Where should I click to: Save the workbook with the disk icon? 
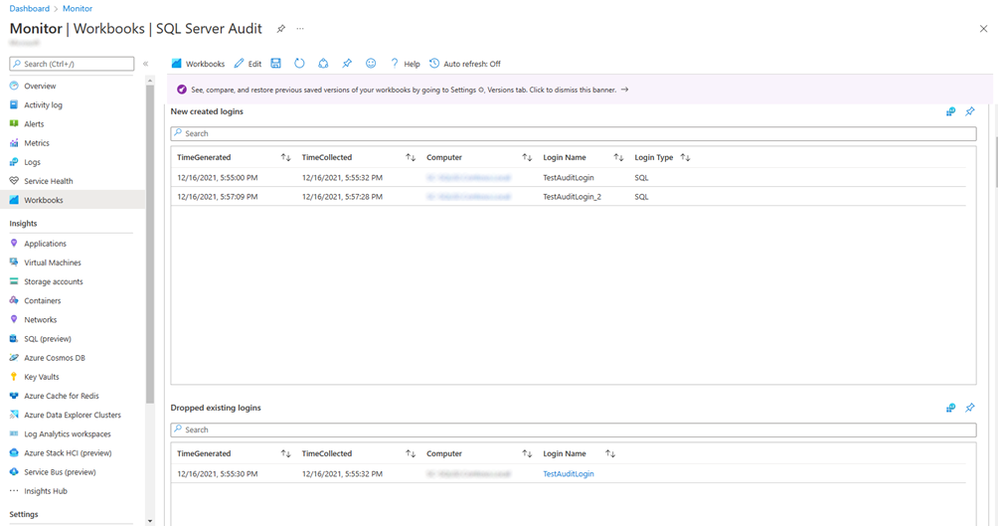coord(276,63)
